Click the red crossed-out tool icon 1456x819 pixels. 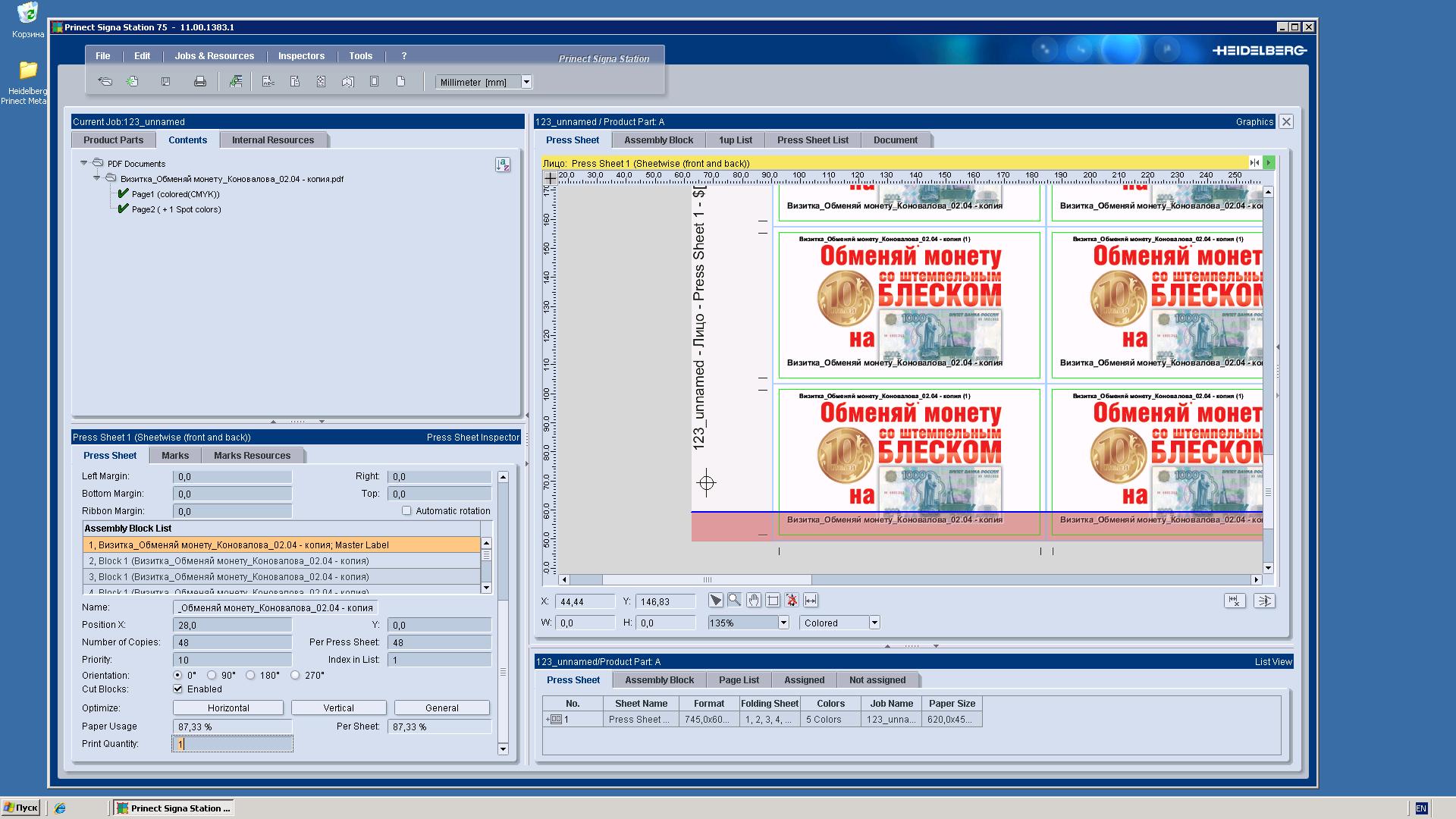click(792, 601)
